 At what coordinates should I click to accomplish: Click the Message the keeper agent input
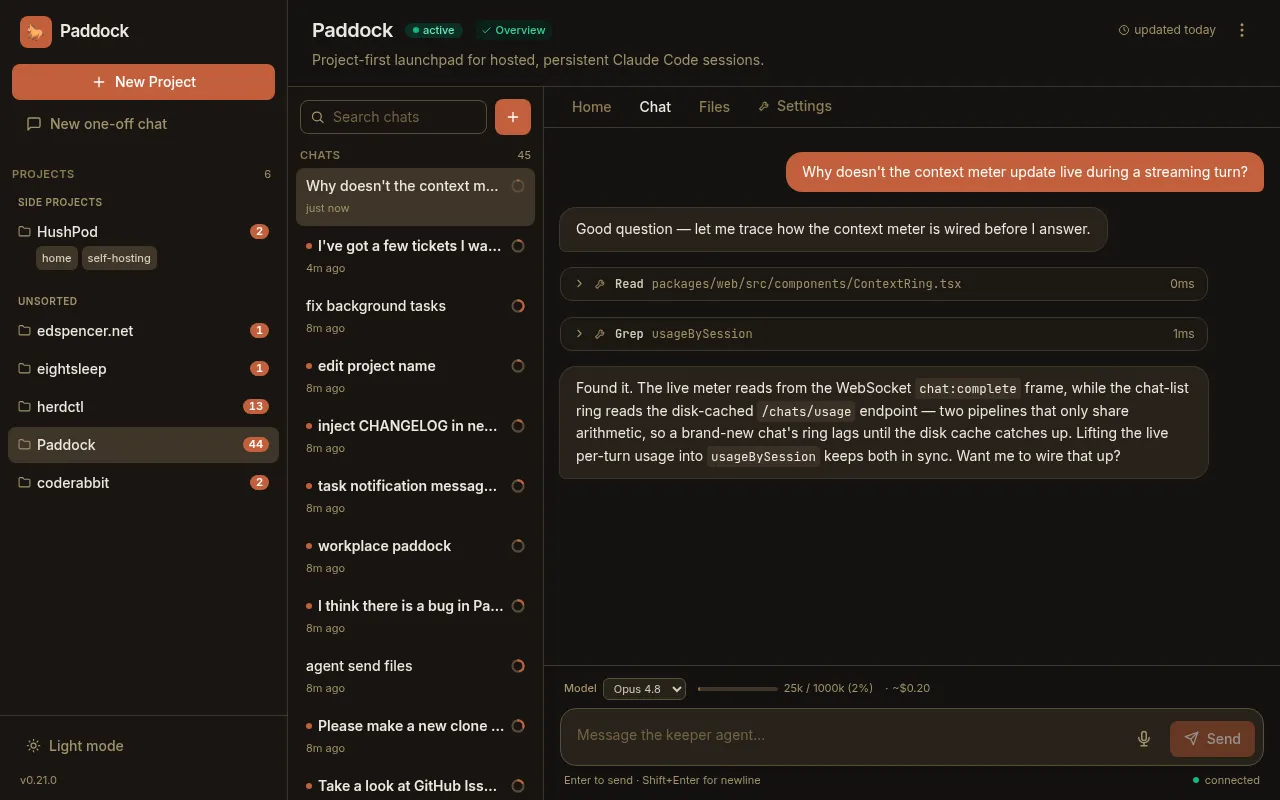point(847,735)
